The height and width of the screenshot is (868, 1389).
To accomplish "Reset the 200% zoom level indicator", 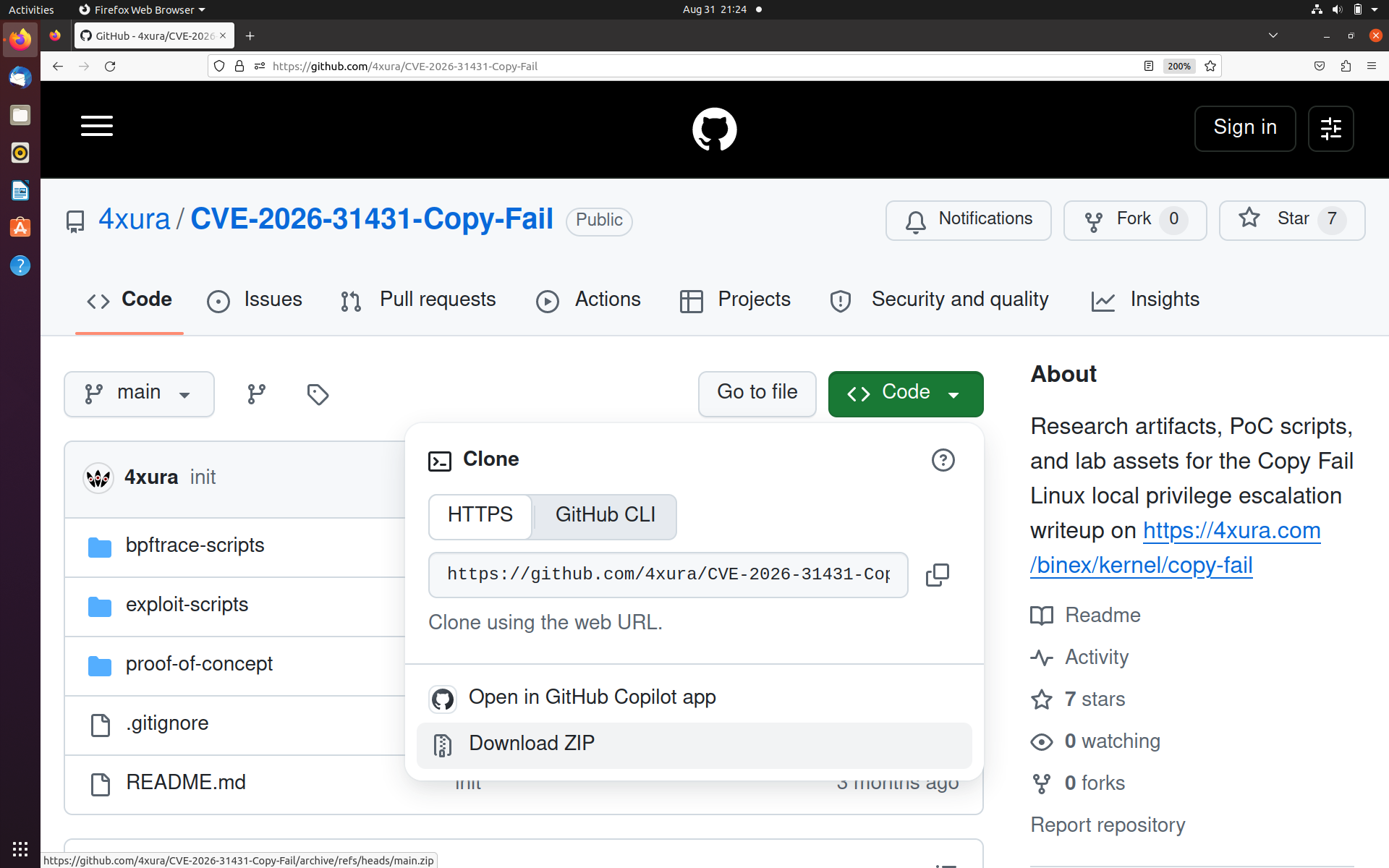I will (x=1179, y=67).
